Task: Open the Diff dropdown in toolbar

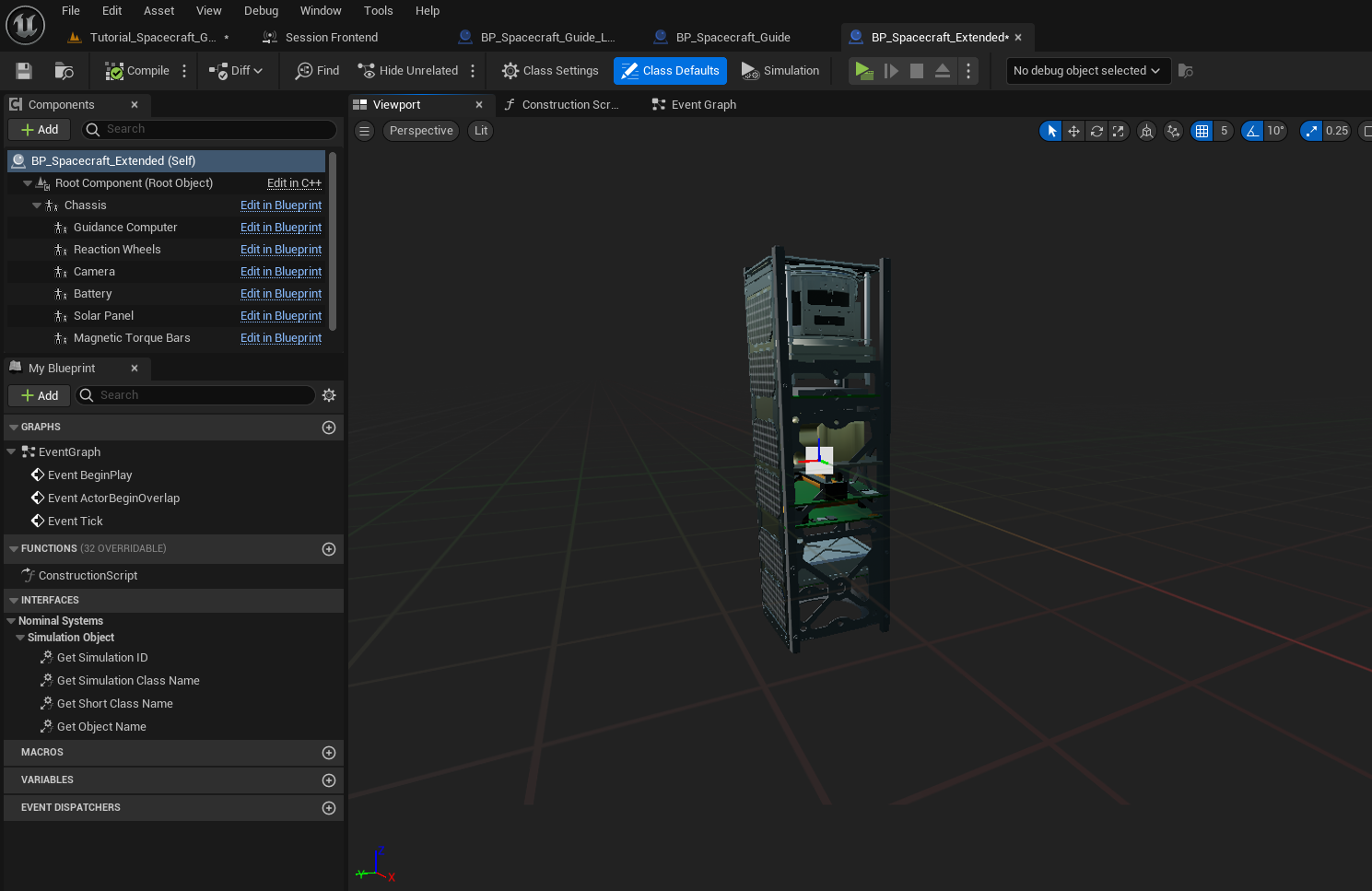Action: click(x=237, y=71)
